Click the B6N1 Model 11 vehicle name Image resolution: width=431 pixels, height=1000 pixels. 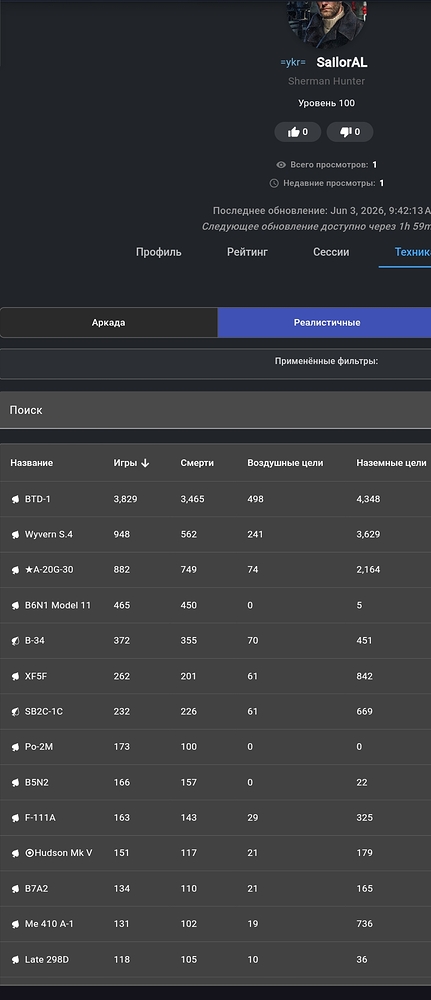pyautogui.click(x=58, y=605)
